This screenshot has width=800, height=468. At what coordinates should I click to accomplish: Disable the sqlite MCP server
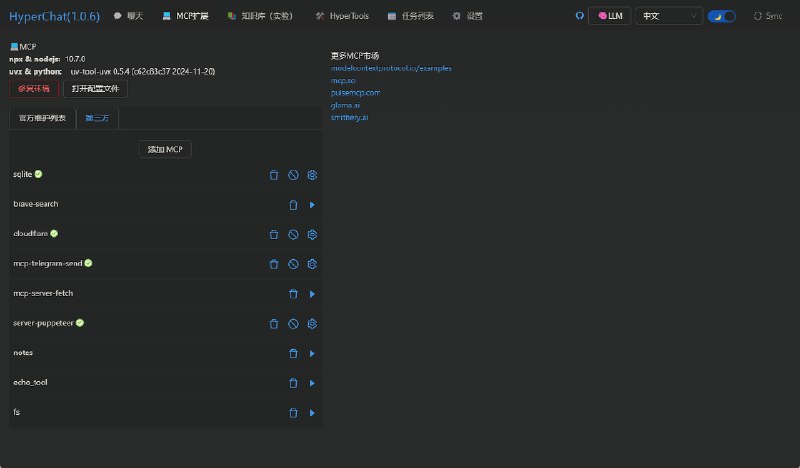(x=293, y=175)
